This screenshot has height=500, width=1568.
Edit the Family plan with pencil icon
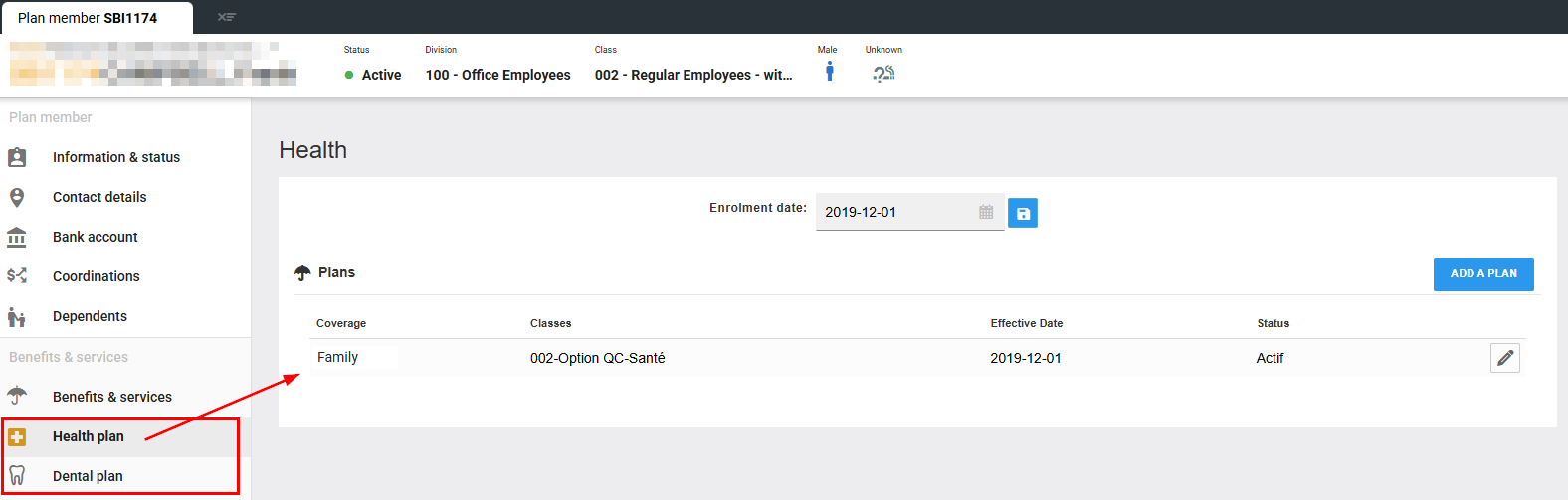coord(1504,358)
